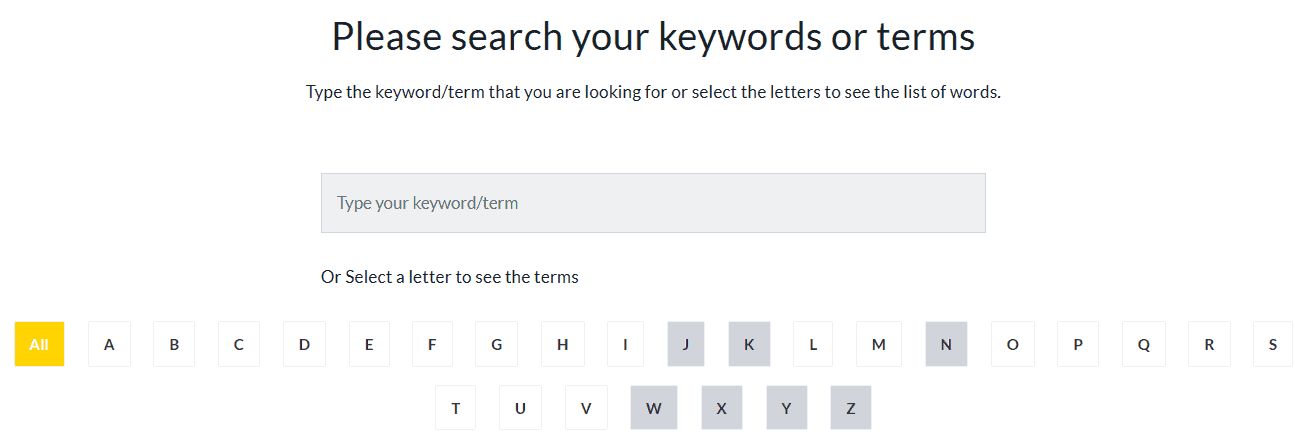Show terms under letter D
This screenshot has width=1295, height=433.
tap(304, 344)
